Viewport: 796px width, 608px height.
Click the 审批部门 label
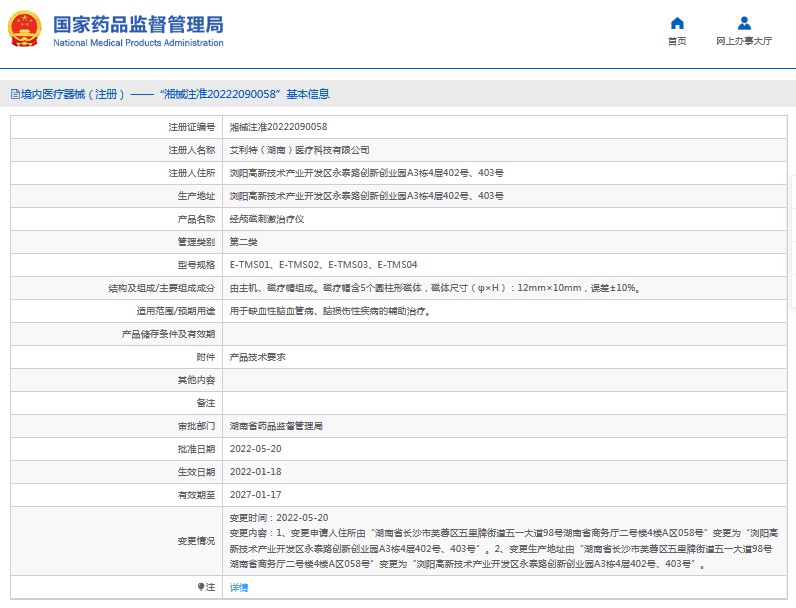pos(196,426)
